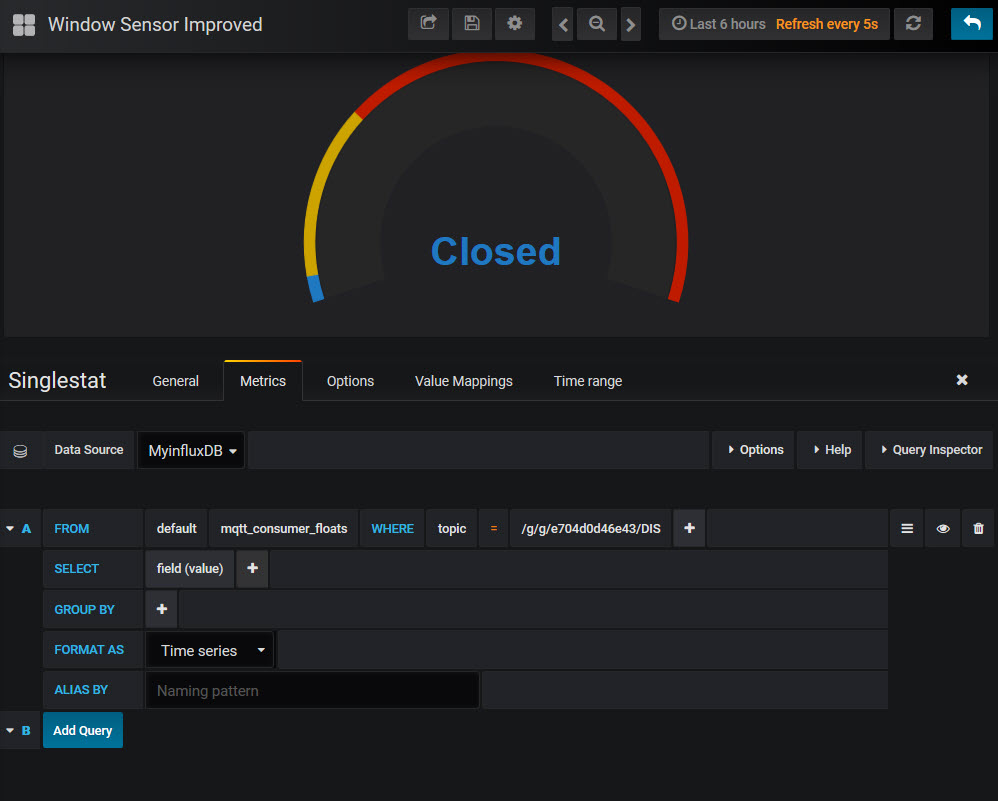Screen dimensions: 998x801
Task: Click the Add Query button
Action: tap(82, 730)
